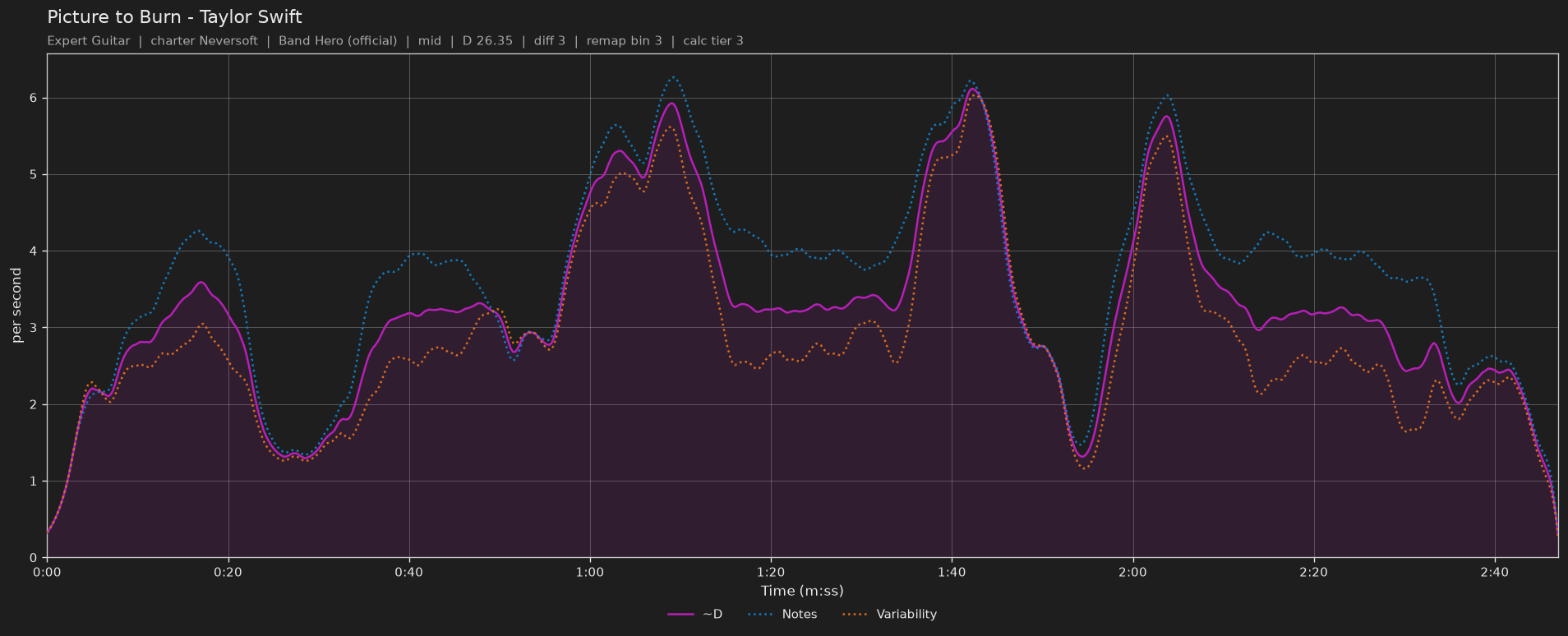Select the "Expert Guitar" subtitle text
Image resolution: width=1568 pixels, height=636 pixels.
point(89,41)
